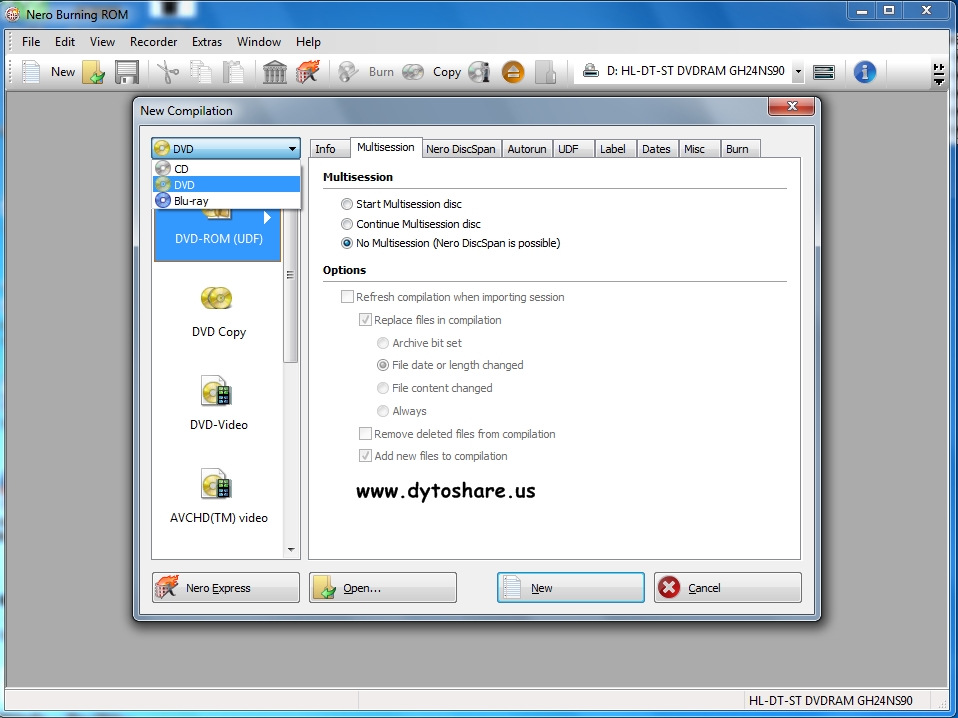Save the compilation using the floppy disk icon
The width and height of the screenshot is (958, 718).
pos(126,71)
